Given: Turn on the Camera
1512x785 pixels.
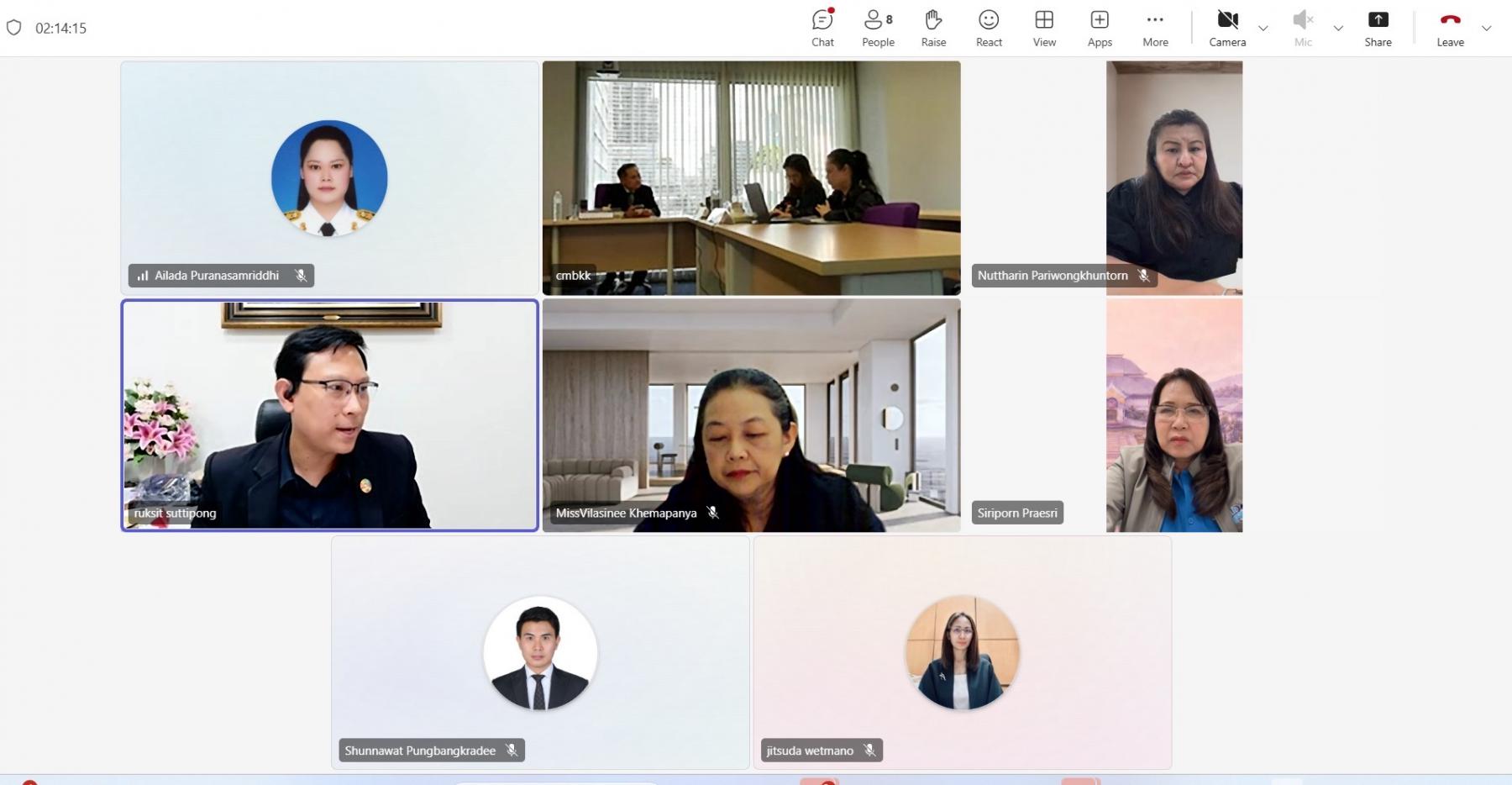Looking at the screenshot, I should [x=1227, y=28].
